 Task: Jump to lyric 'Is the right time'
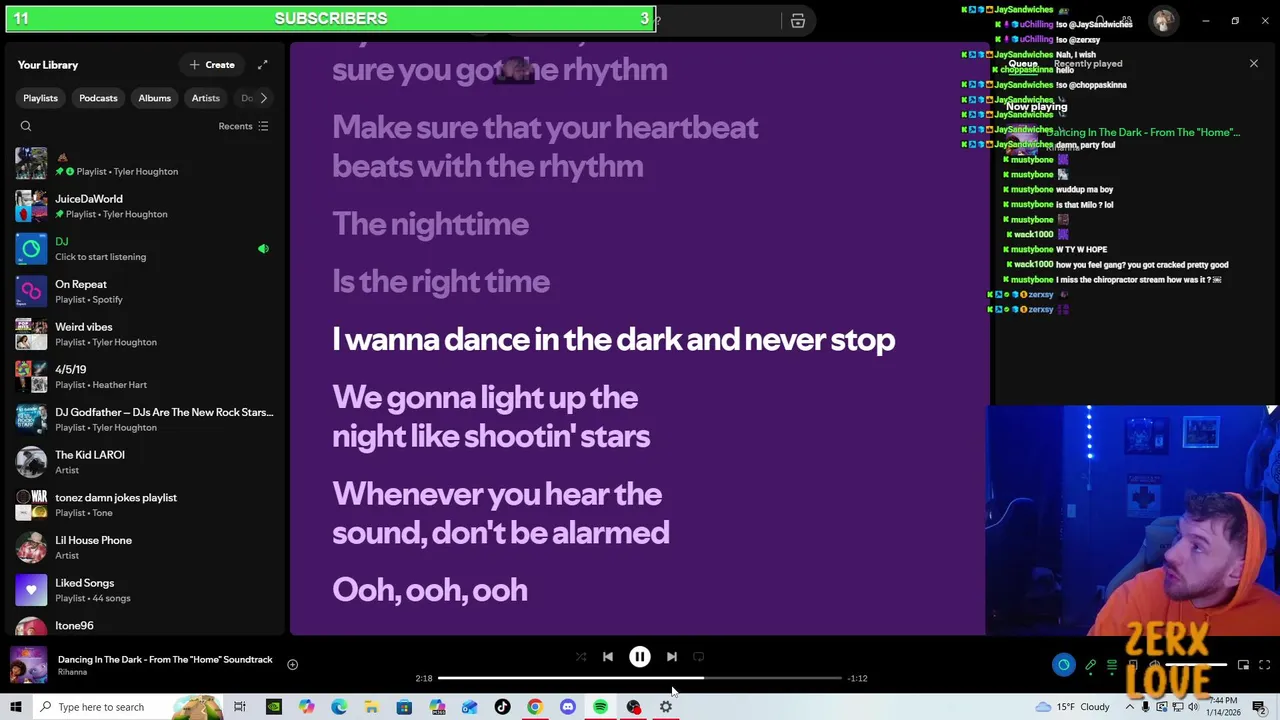point(441,282)
